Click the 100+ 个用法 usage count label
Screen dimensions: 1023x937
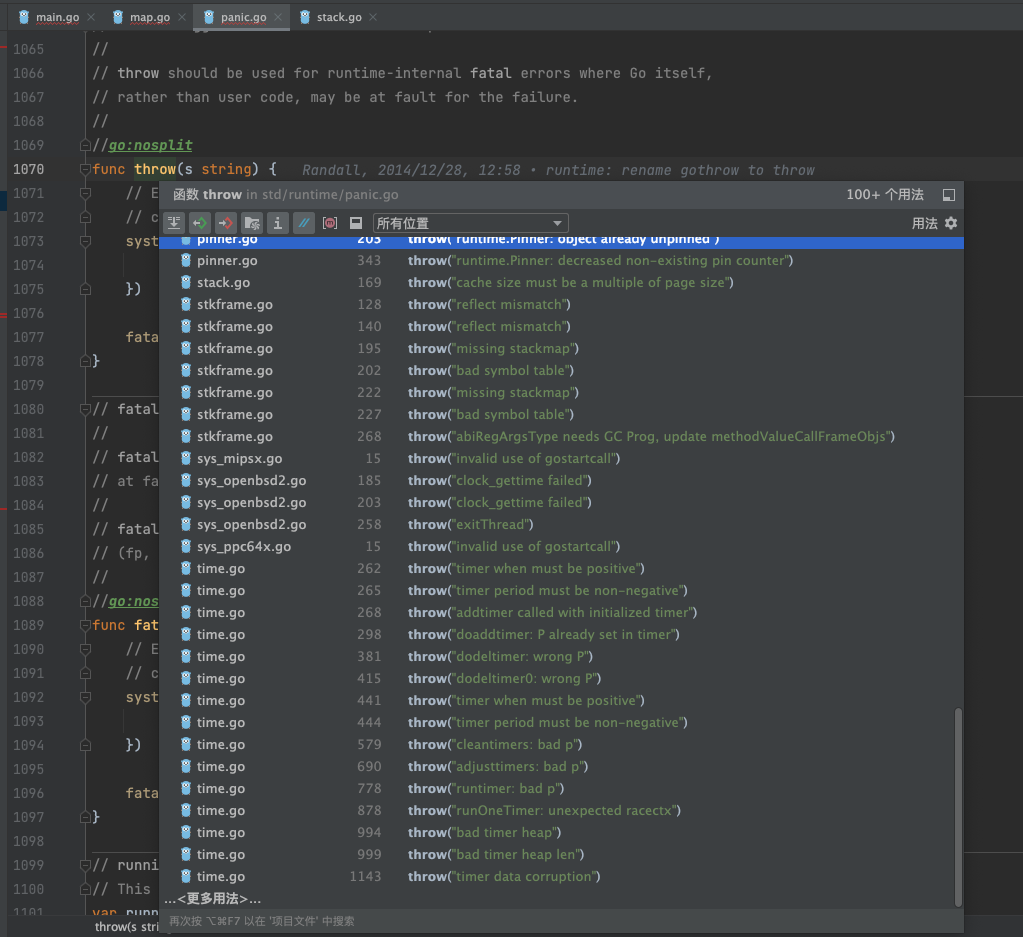885,194
